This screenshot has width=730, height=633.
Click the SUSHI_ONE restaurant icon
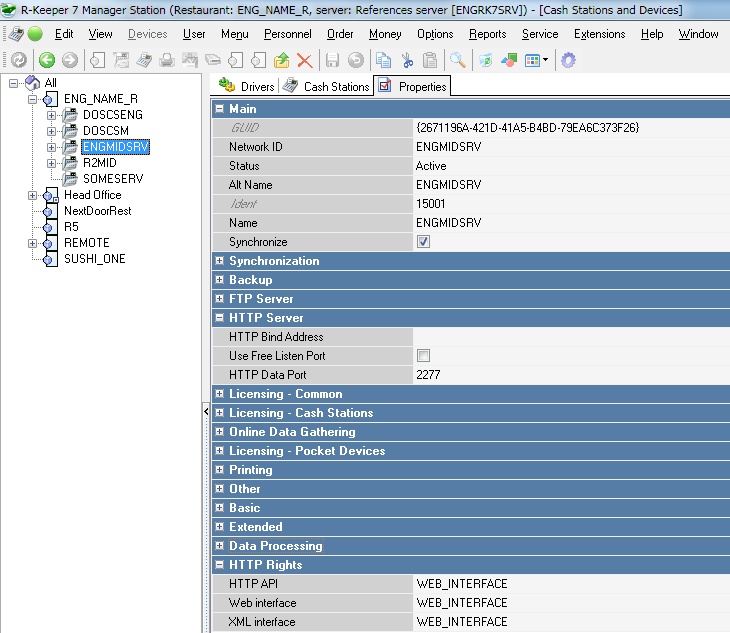(49, 259)
